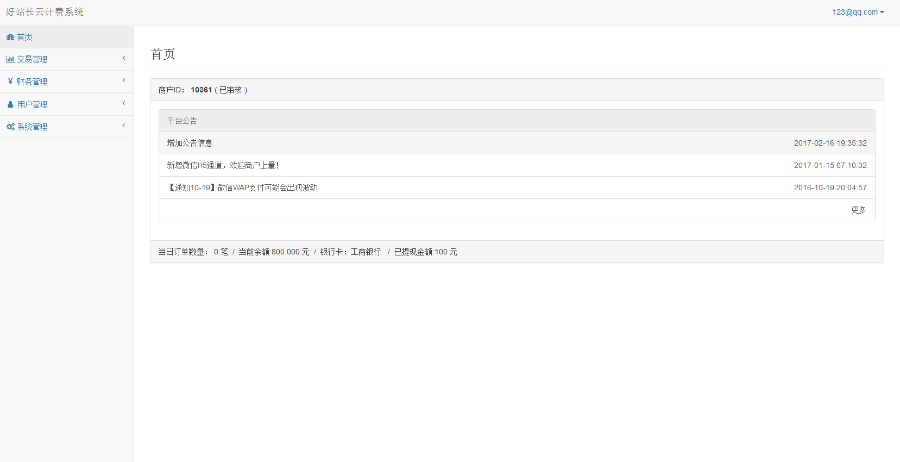Open the 微信WAP支付 notice announcement
Image resolution: width=900 pixels, height=462 pixels.
tap(242, 188)
